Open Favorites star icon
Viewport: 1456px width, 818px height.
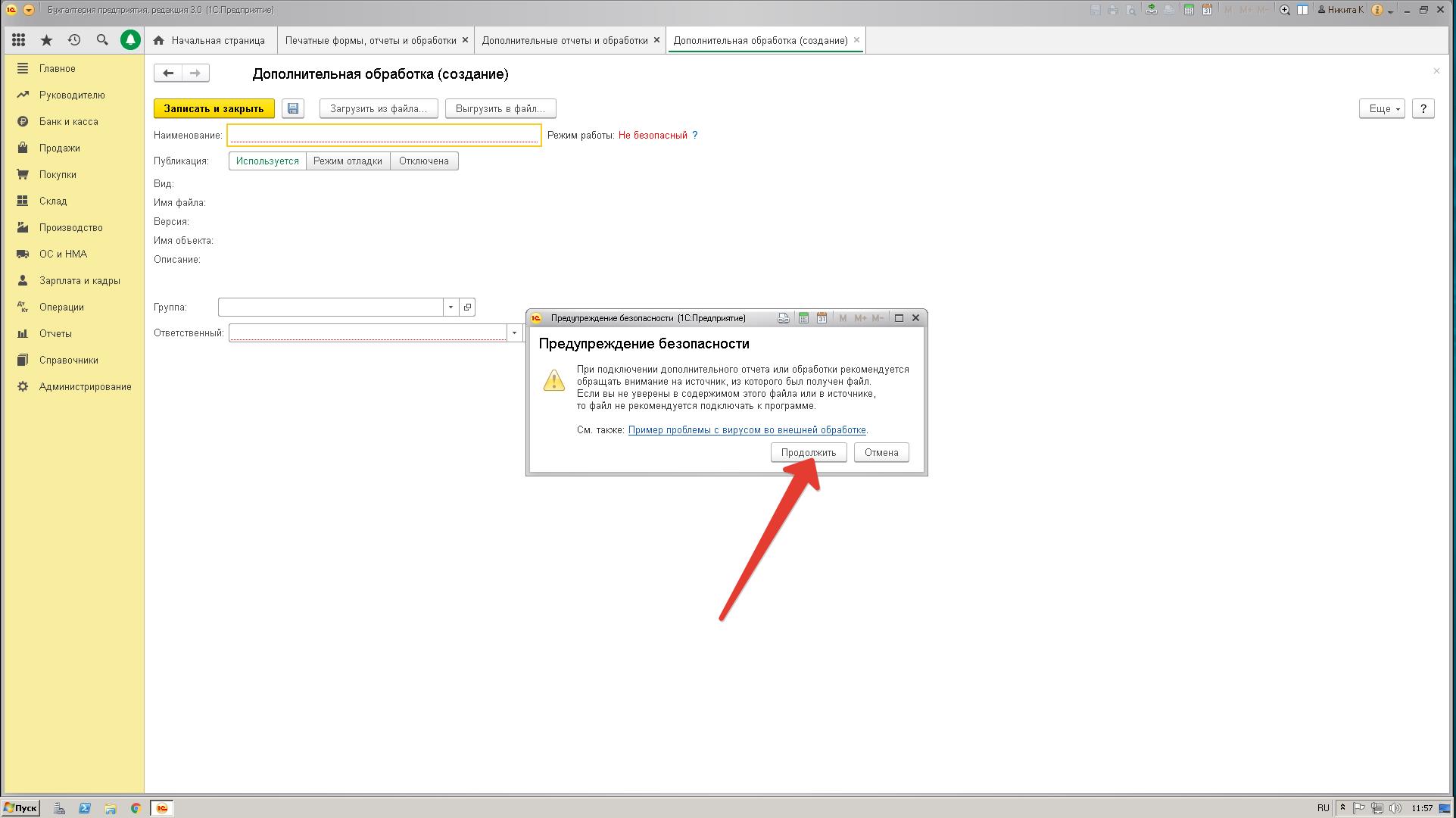[47, 40]
